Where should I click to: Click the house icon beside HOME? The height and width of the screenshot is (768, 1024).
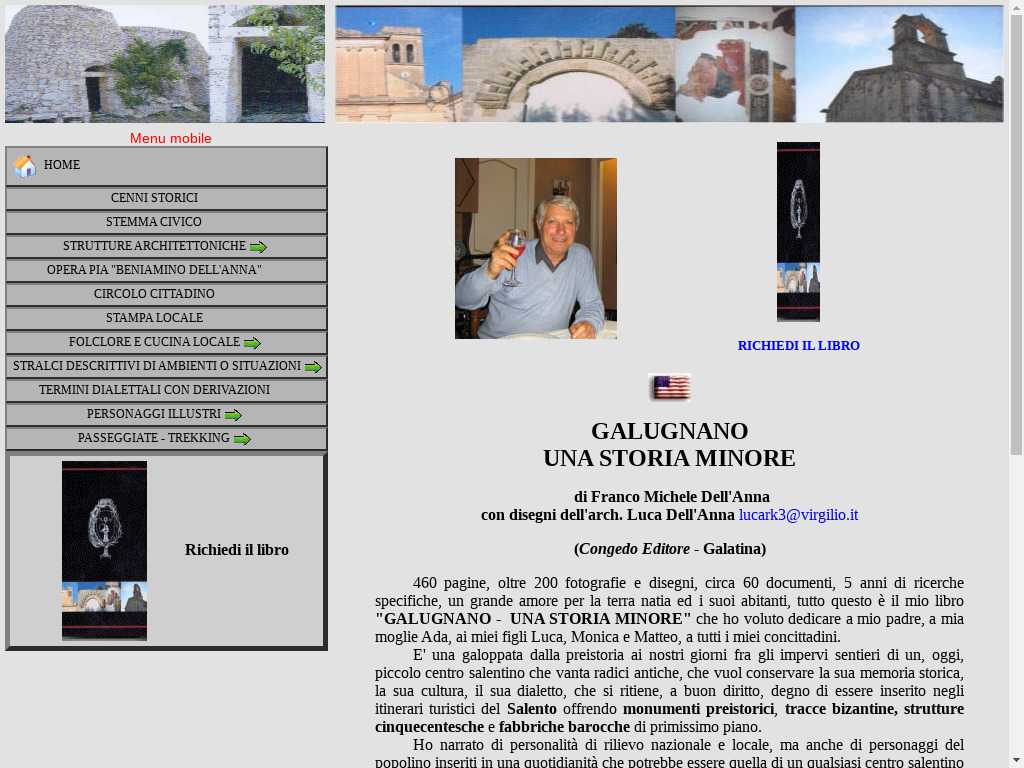pyautogui.click(x=25, y=166)
